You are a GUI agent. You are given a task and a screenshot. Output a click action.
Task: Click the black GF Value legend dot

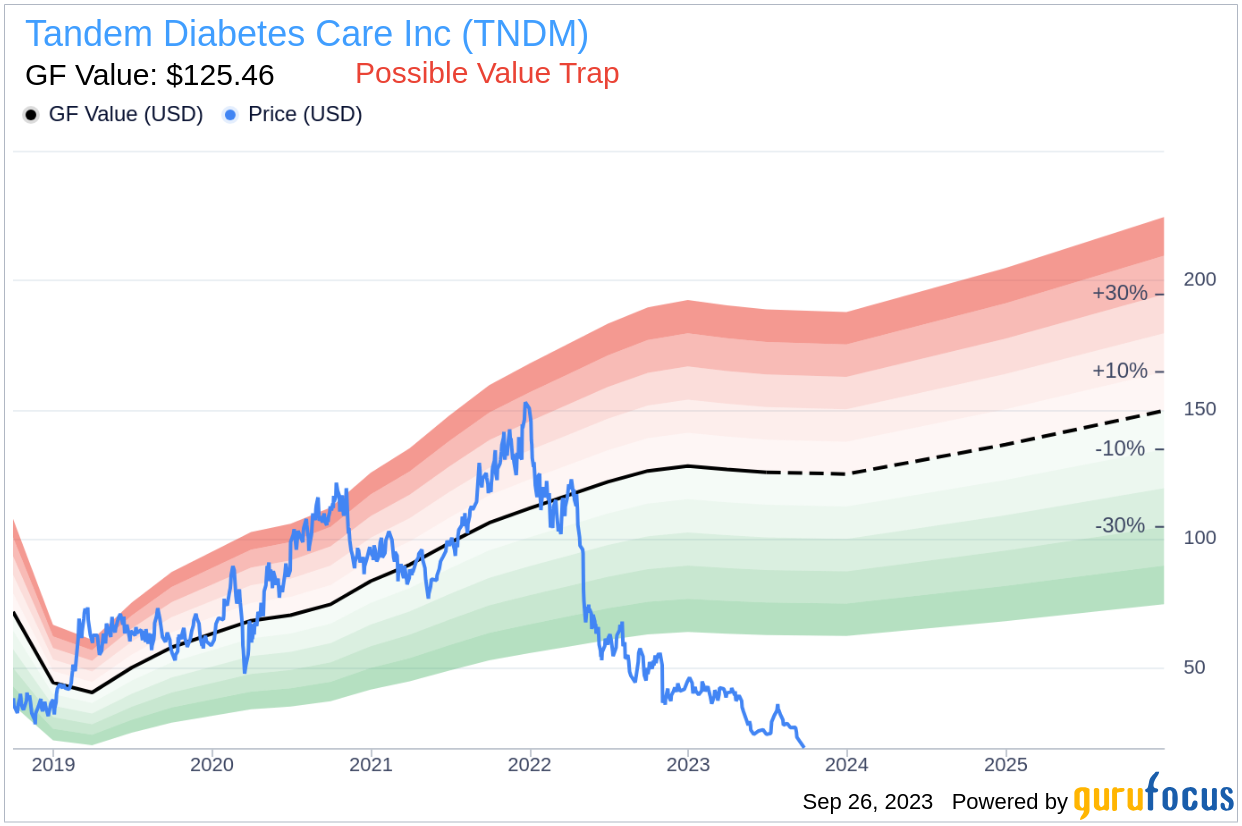31,115
